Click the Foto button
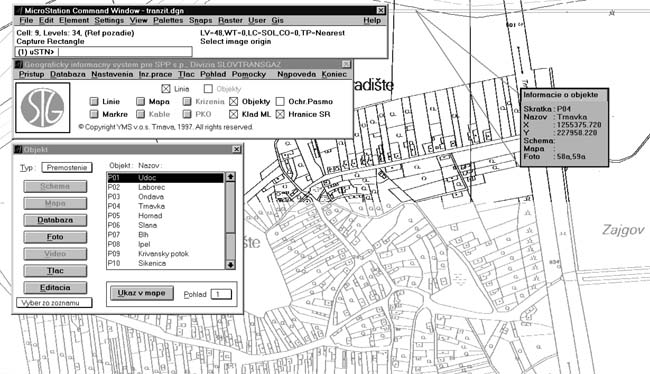Image resolution: width=650 pixels, height=374 pixels. 55,237
